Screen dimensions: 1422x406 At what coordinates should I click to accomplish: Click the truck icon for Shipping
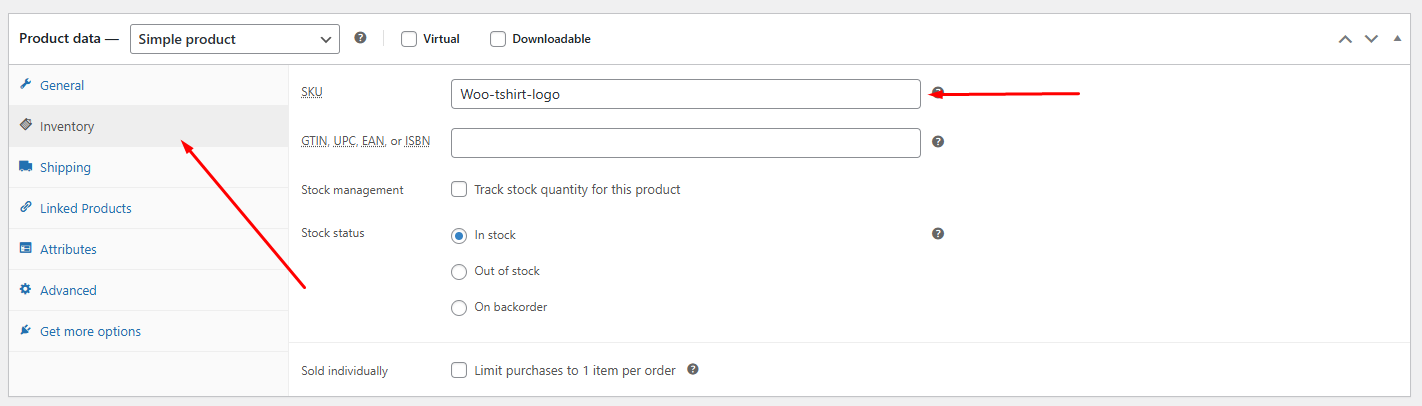click(26, 167)
